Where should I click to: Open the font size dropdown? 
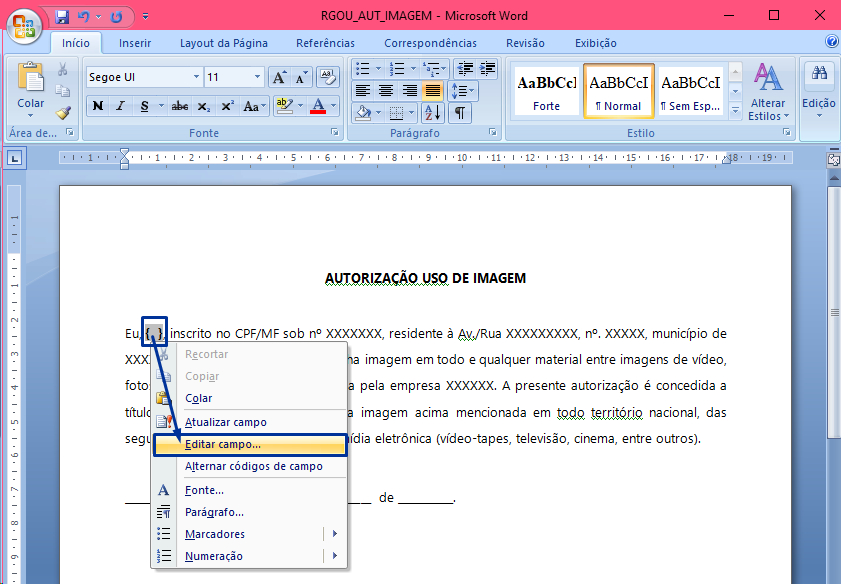tap(257, 78)
